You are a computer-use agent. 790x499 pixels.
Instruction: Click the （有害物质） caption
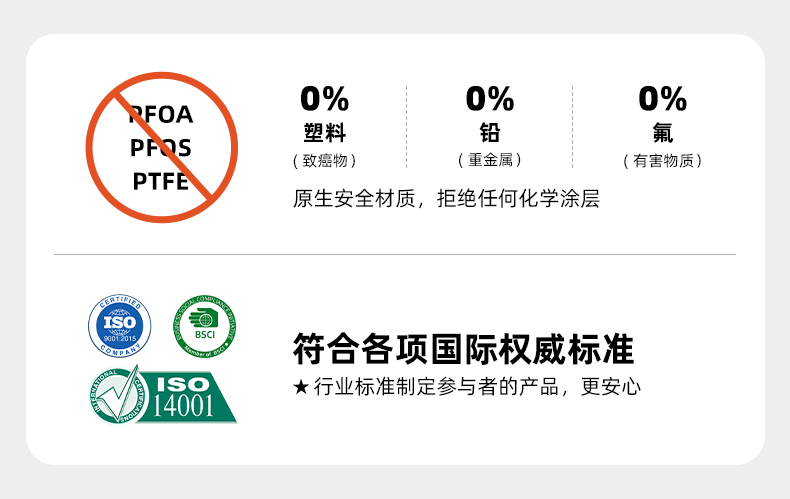click(662, 160)
